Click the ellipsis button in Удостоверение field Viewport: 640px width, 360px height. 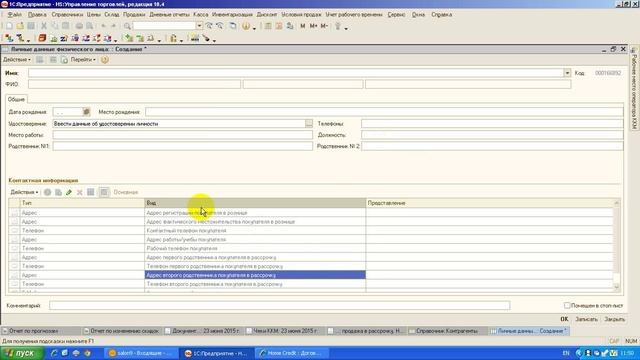coord(309,123)
